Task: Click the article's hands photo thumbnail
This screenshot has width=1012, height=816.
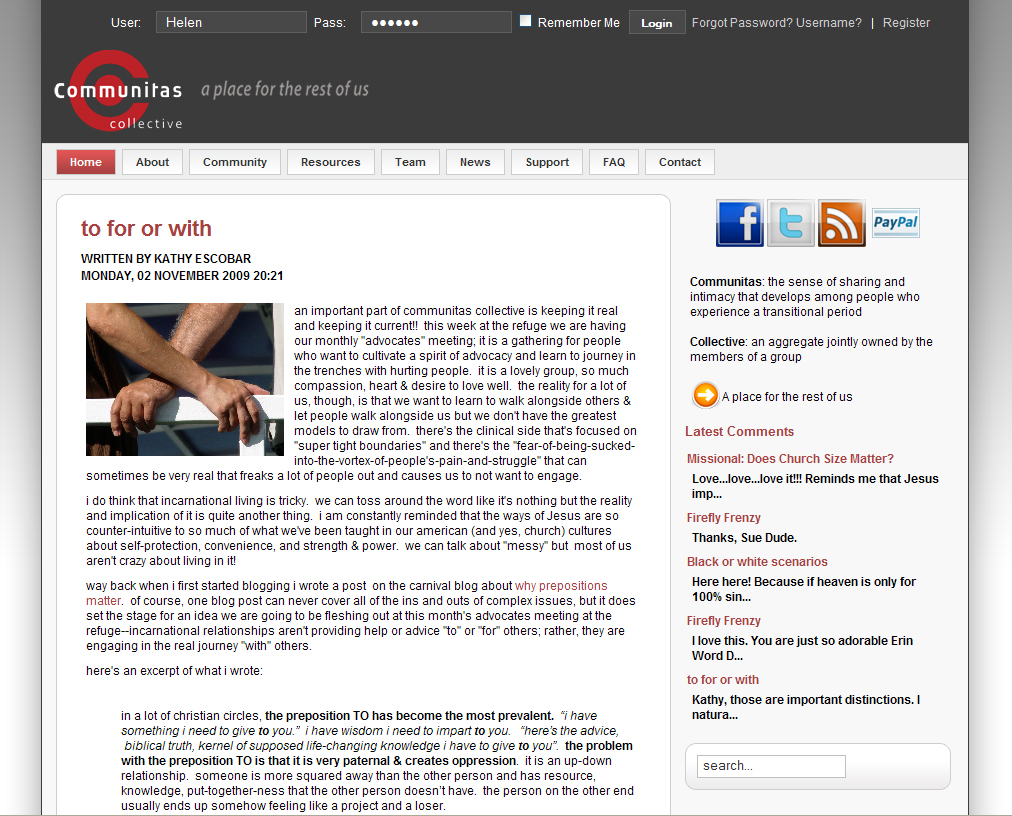Action: click(185, 379)
